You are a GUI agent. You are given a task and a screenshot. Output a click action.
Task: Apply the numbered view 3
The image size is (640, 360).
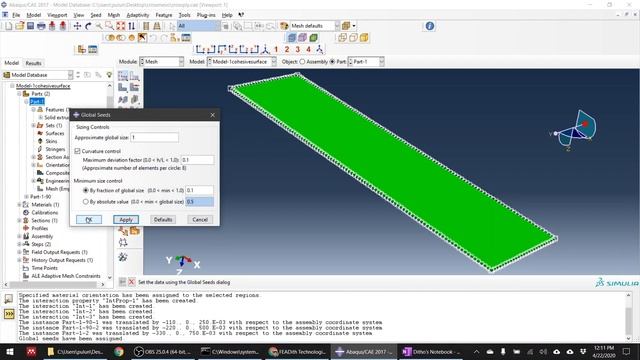coord(298,49)
